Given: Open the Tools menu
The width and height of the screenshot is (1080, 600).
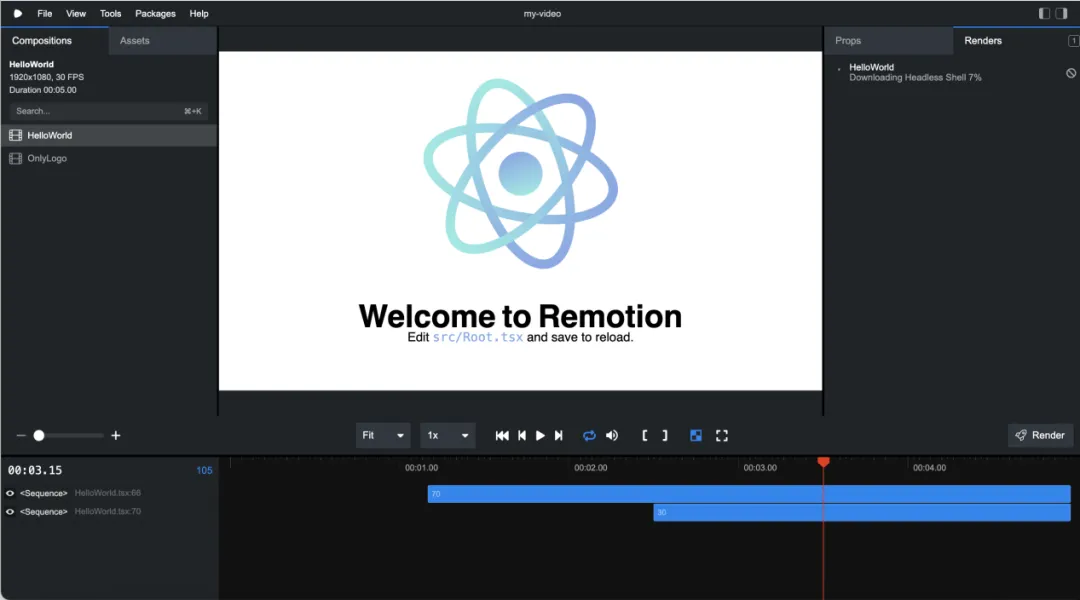Looking at the screenshot, I should point(110,14).
